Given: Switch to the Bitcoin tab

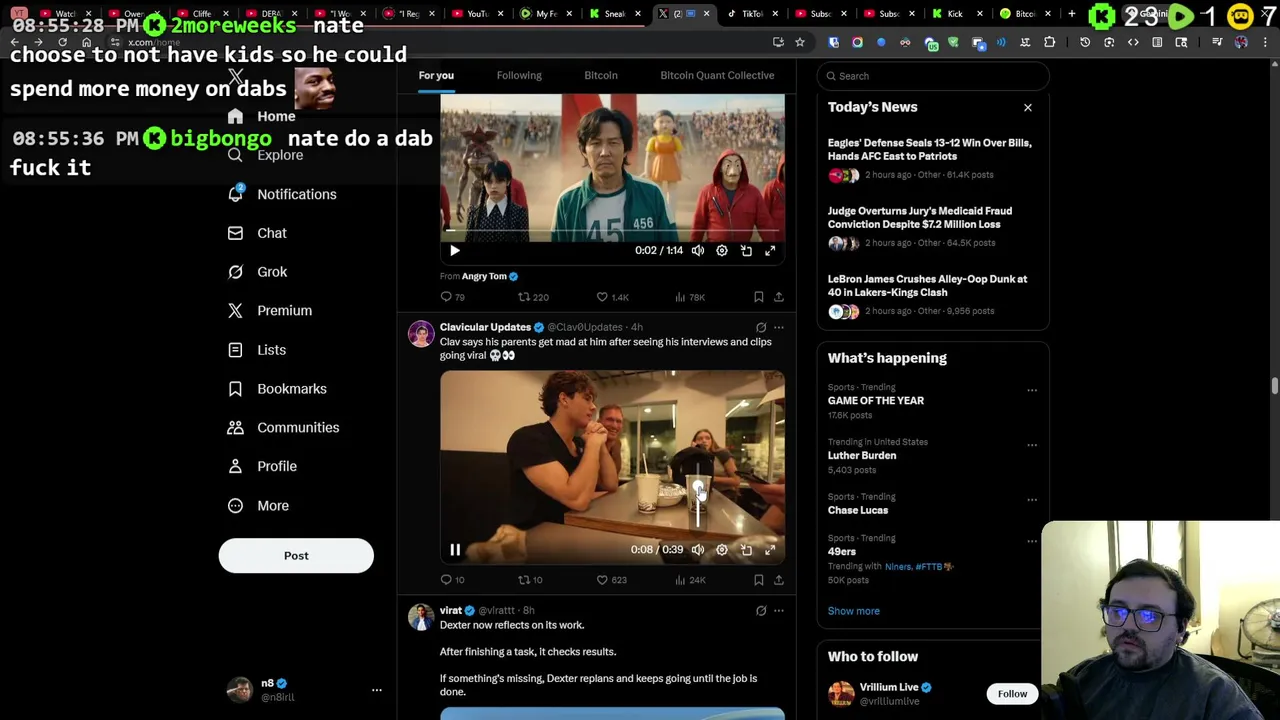Looking at the screenshot, I should (601, 75).
